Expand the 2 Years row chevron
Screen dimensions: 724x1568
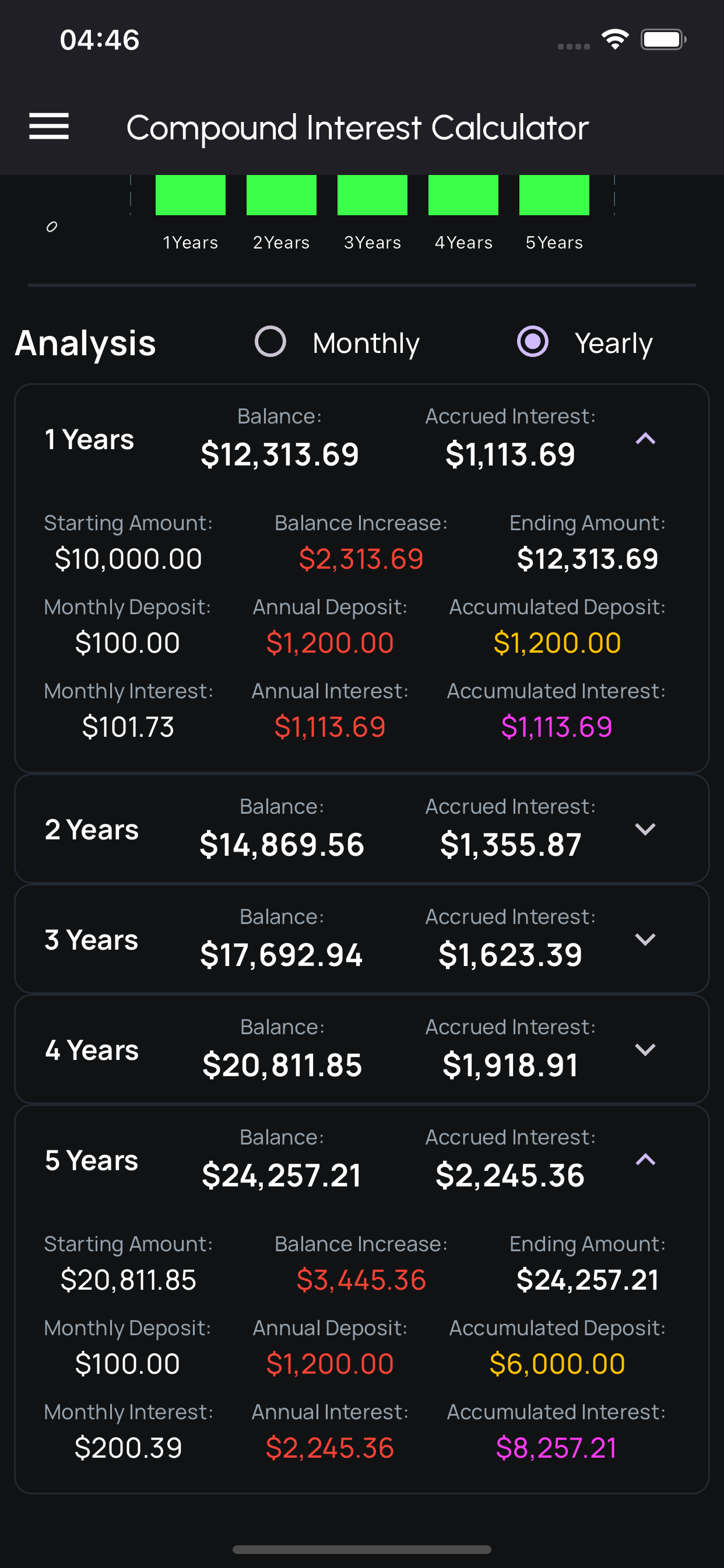pyautogui.click(x=645, y=829)
